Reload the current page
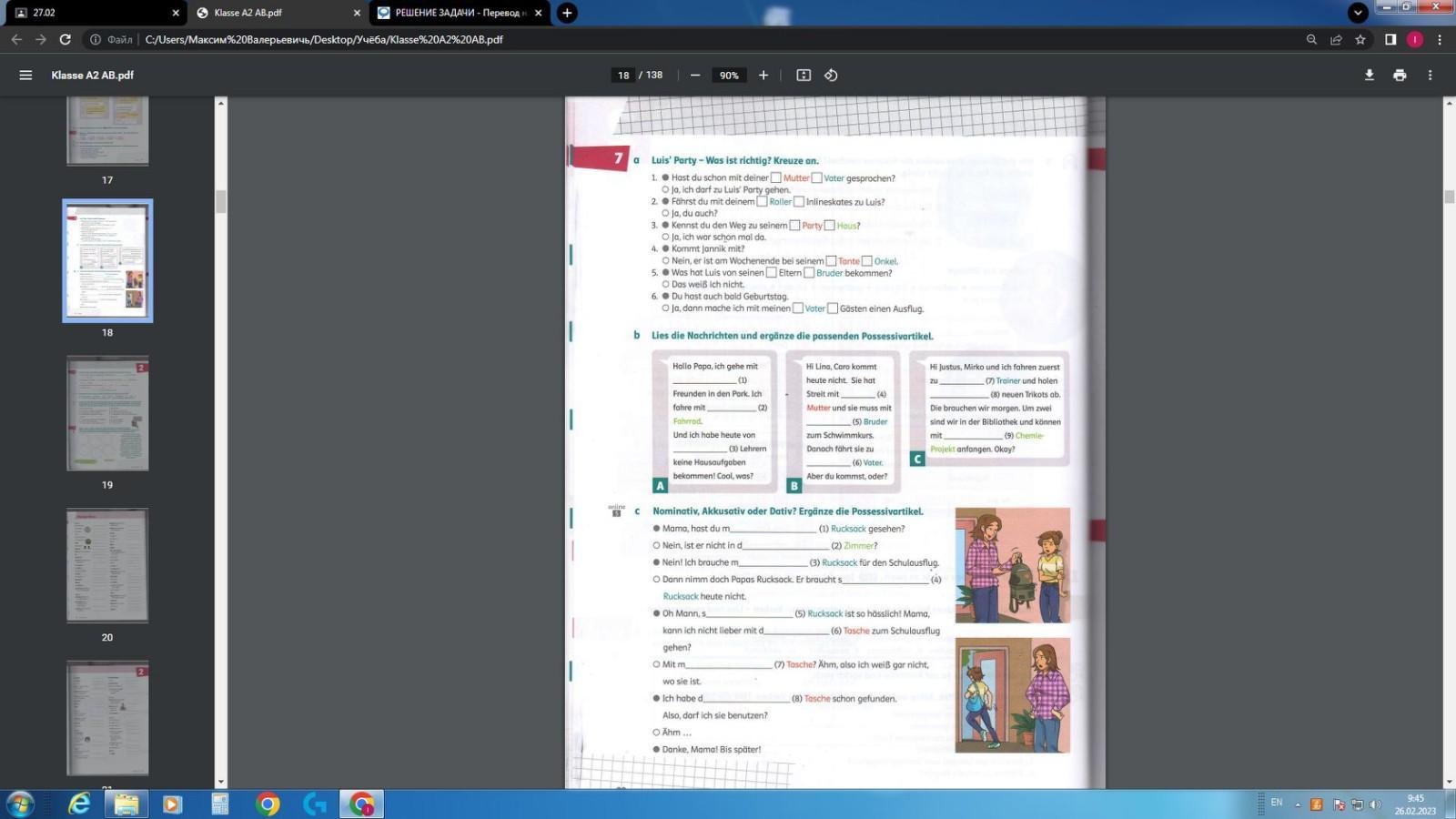 tap(66, 39)
